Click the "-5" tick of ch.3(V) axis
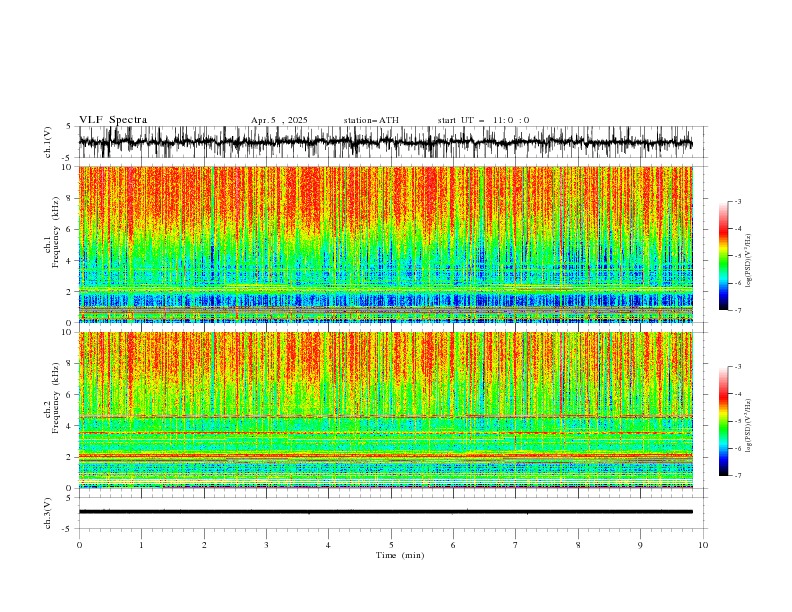 point(68,529)
